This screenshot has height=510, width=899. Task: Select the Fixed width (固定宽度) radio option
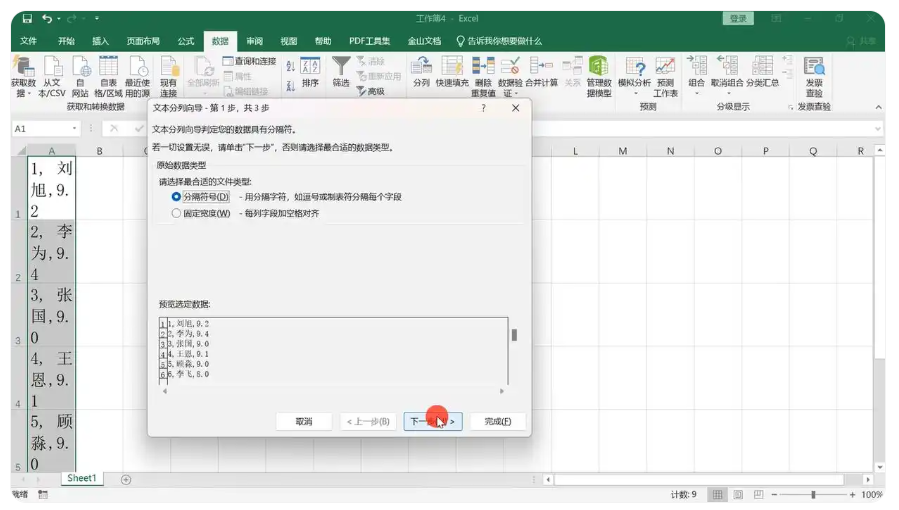177,213
